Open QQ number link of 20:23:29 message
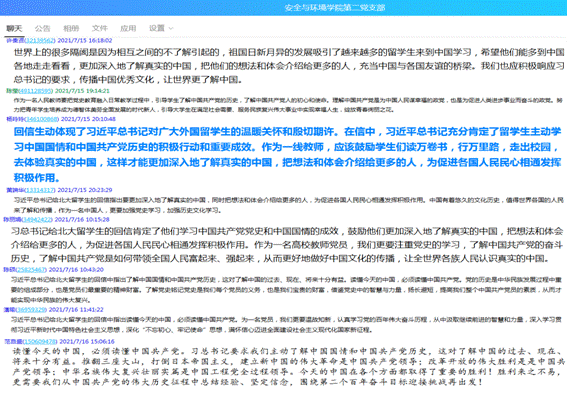This screenshot has height=393, width=567. click(x=40, y=190)
